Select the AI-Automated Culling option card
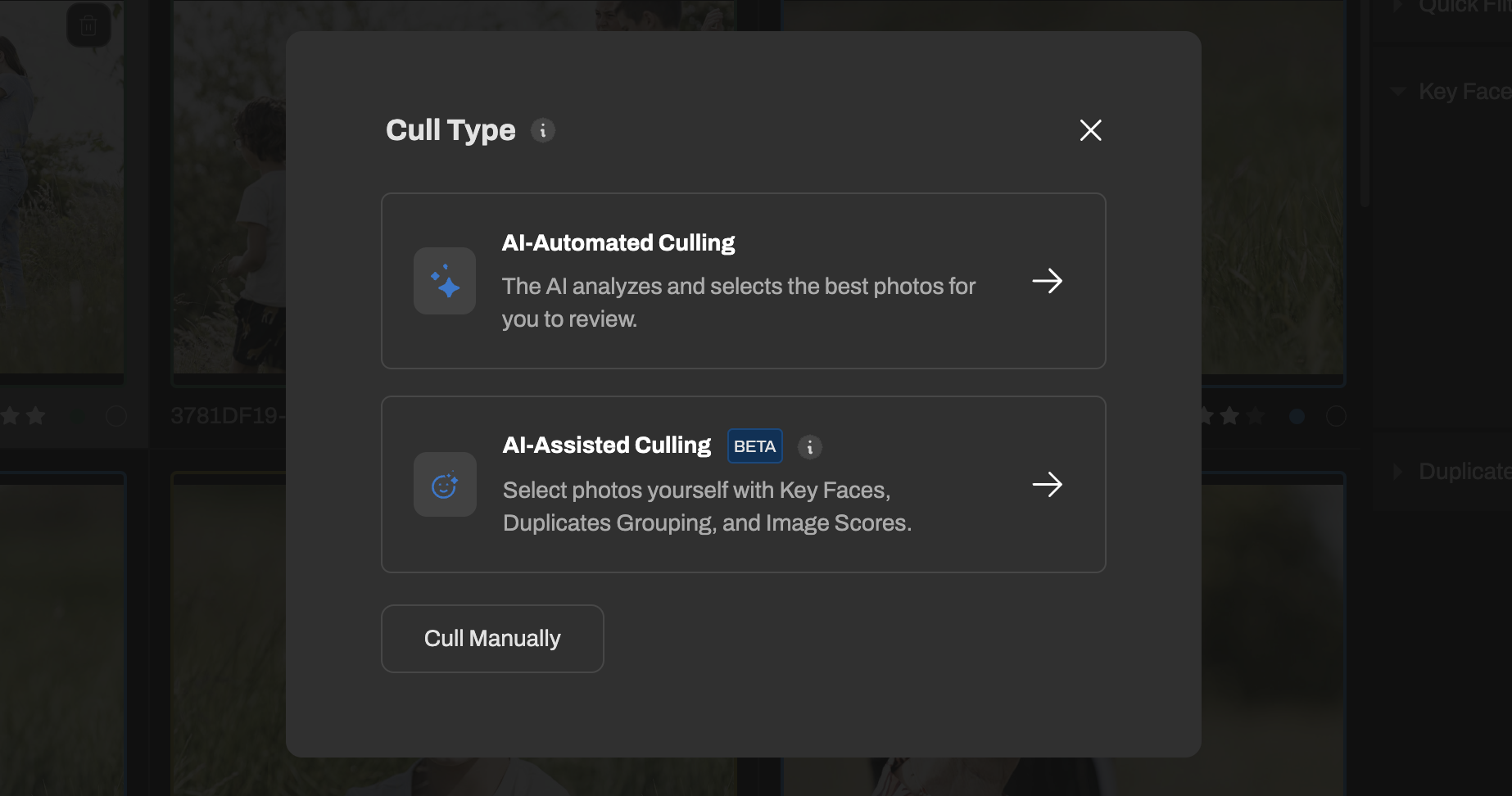 pyautogui.click(x=743, y=281)
